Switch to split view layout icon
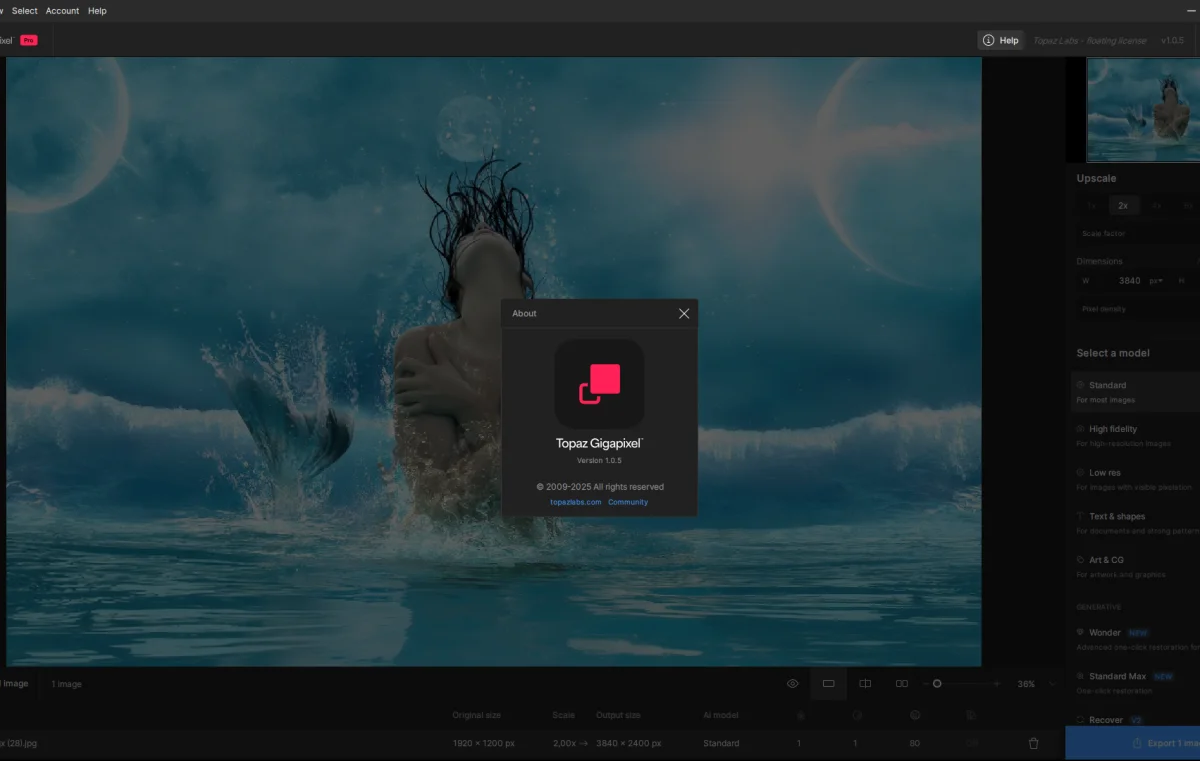Viewport: 1200px width, 761px height. [865, 684]
